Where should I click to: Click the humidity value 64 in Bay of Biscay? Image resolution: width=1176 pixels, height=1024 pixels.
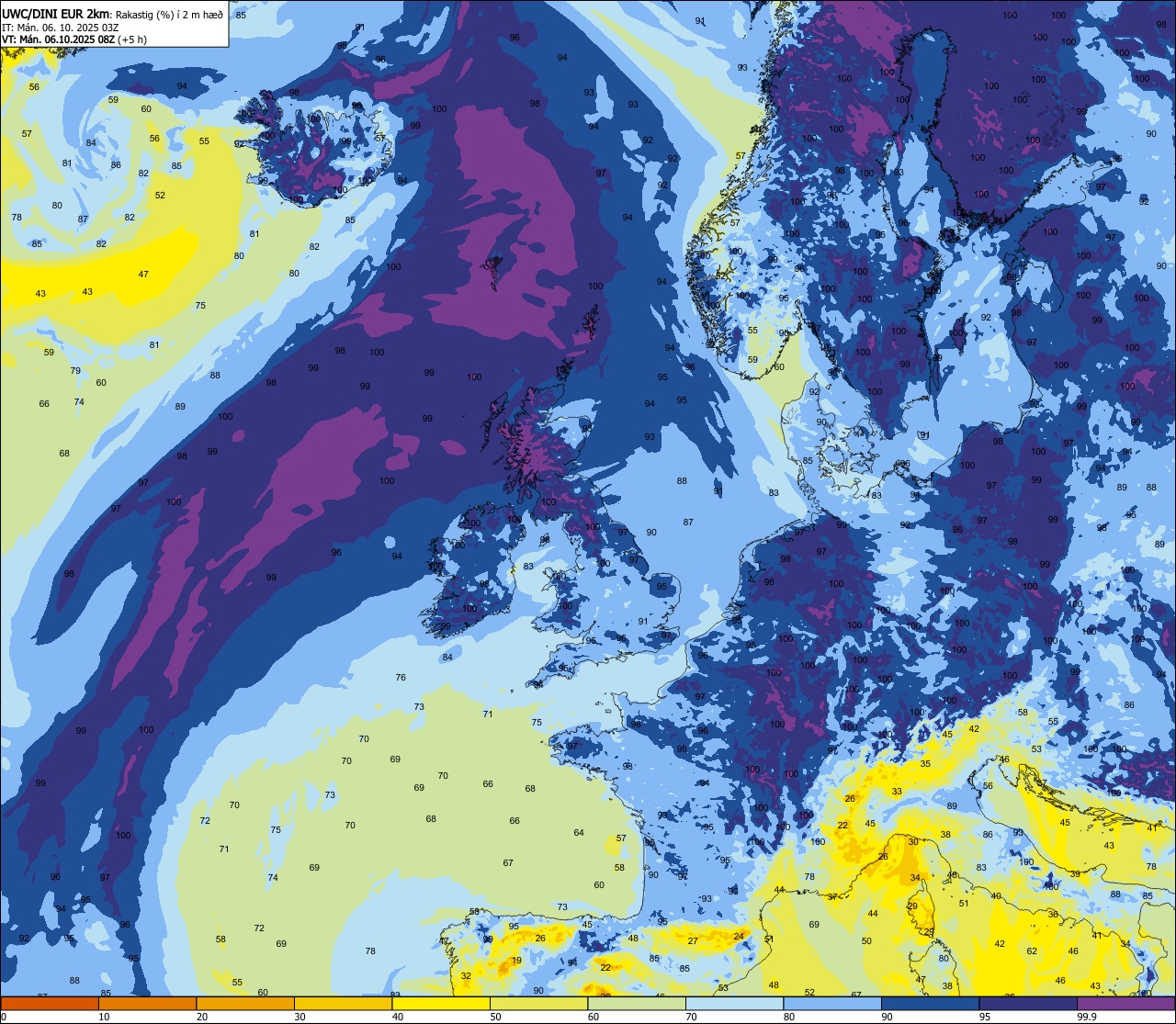(x=579, y=833)
